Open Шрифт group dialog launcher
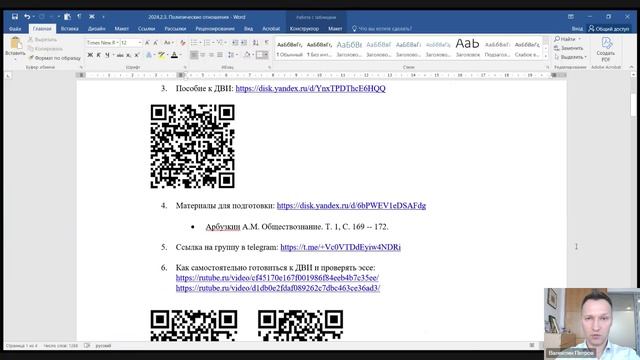The height and width of the screenshot is (360, 640). pos(185,67)
